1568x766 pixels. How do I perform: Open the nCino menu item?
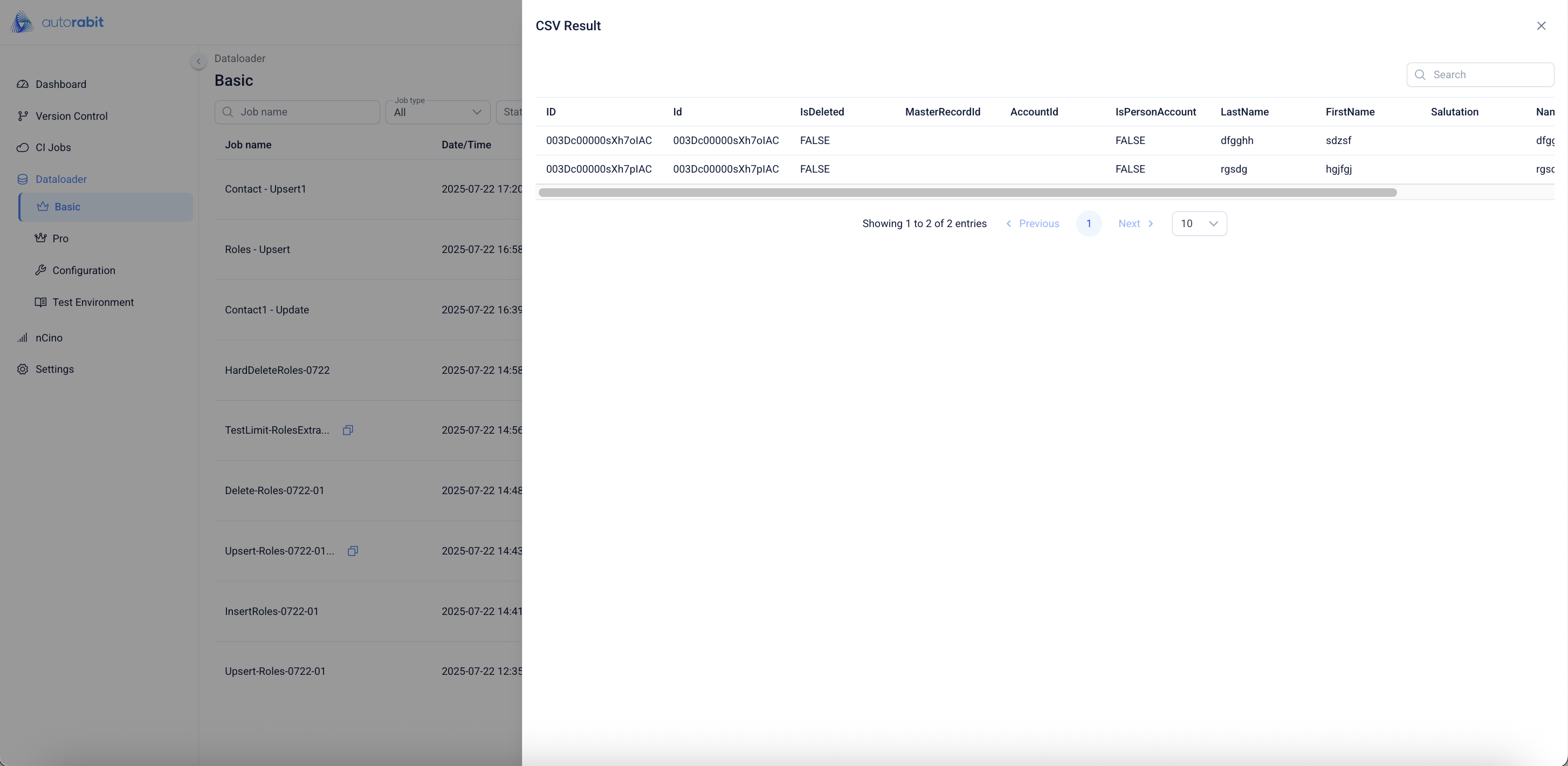click(49, 337)
